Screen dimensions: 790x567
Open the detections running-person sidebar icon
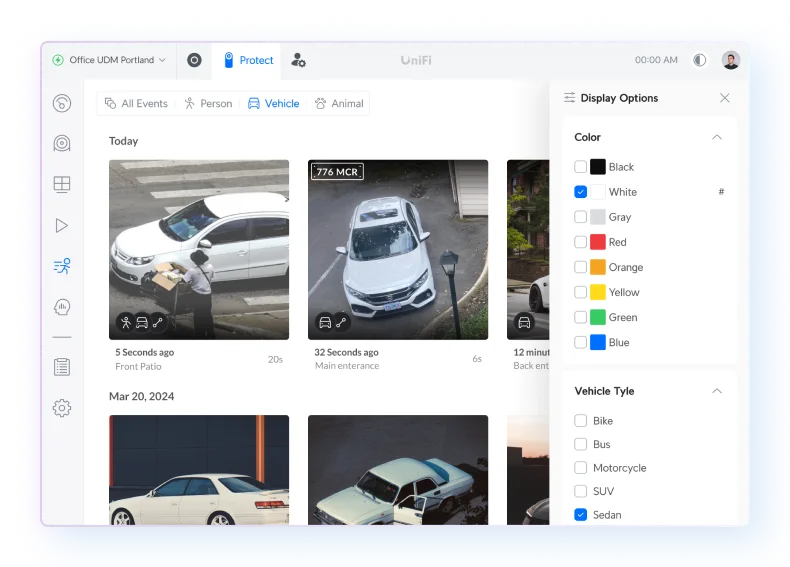(x=62, y=266)
